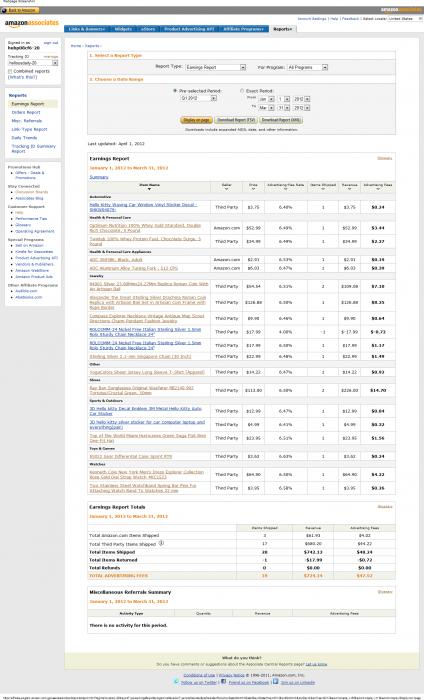Open Conditions of Use footer link
The width and height of the screenshot is (424, 700).
tap(199, 675)
